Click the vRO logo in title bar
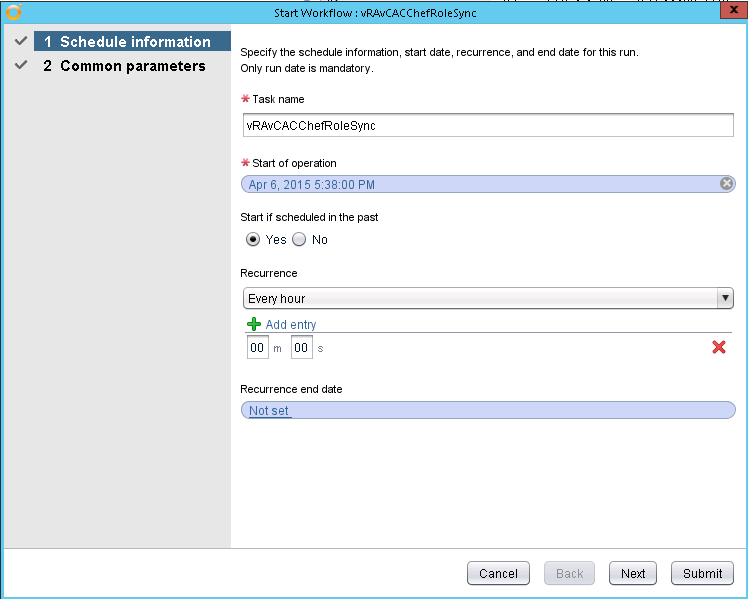 (x=13, y=12)
